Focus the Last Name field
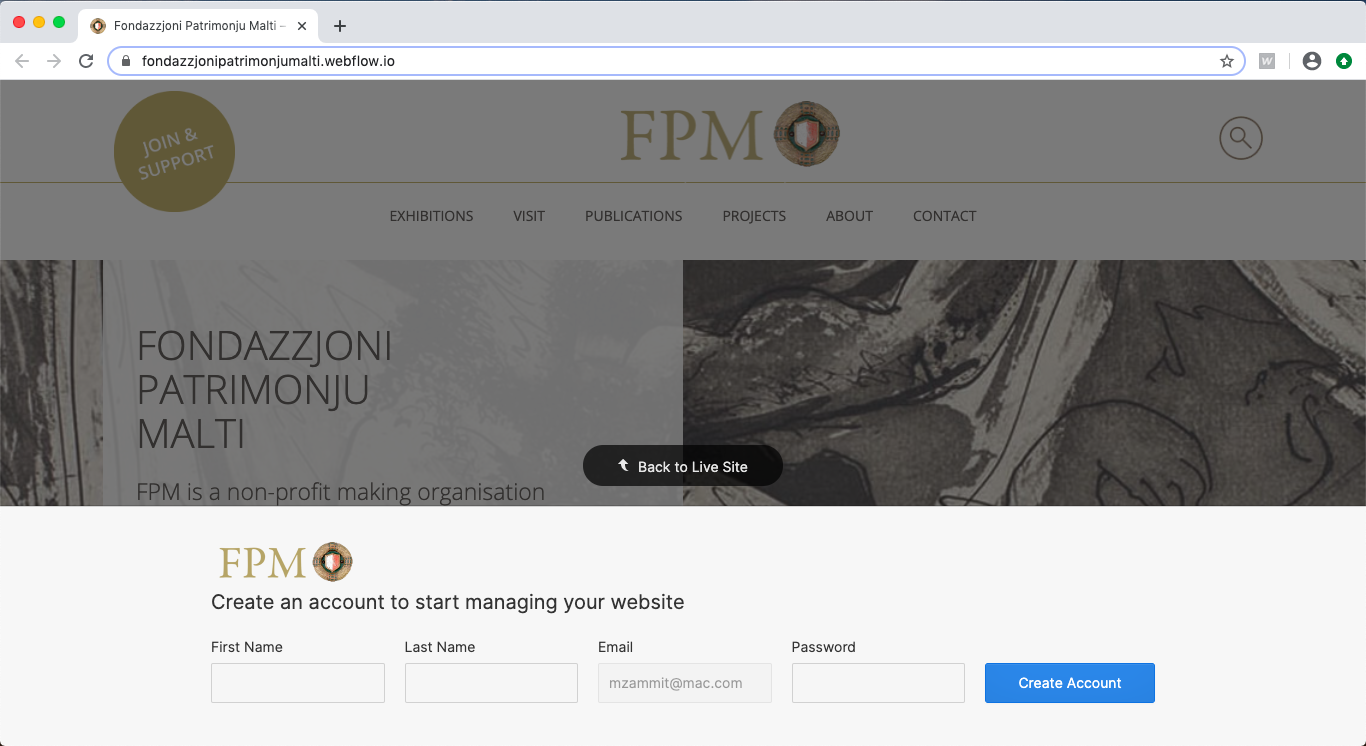This screenshot has width=1366, height=746. (491, 683)
